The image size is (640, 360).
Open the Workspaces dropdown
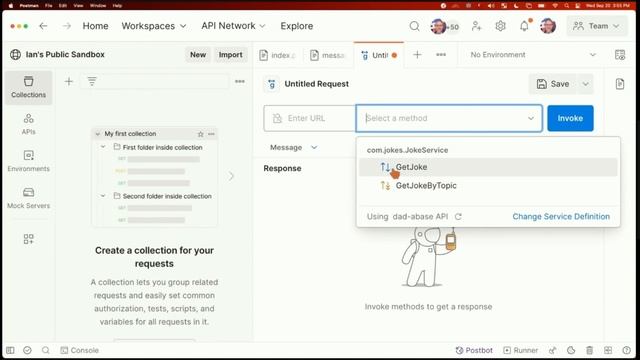[x=154, y=26]
